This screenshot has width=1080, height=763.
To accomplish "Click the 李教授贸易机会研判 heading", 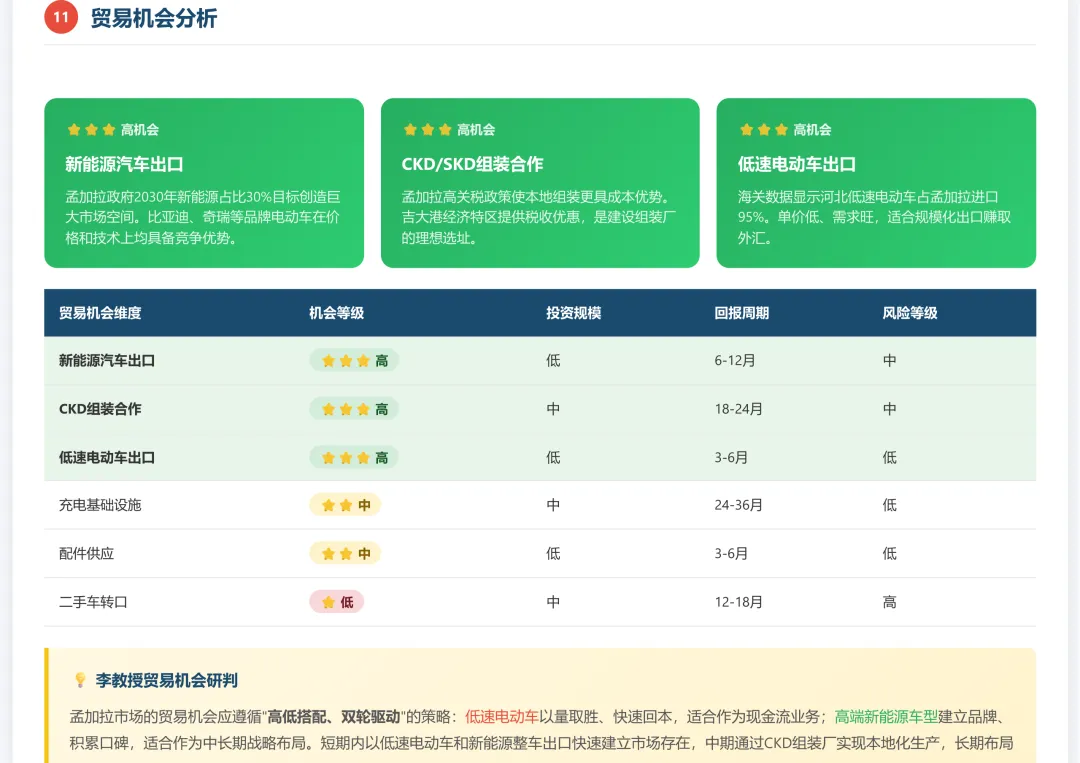I will [x=167, y=680].
